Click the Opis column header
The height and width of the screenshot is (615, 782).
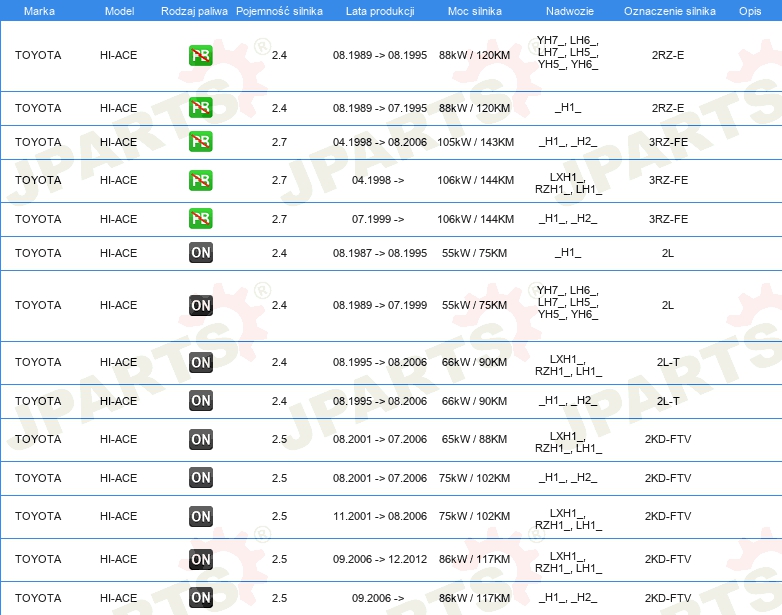pyautogui.click(x=750, y=11)
